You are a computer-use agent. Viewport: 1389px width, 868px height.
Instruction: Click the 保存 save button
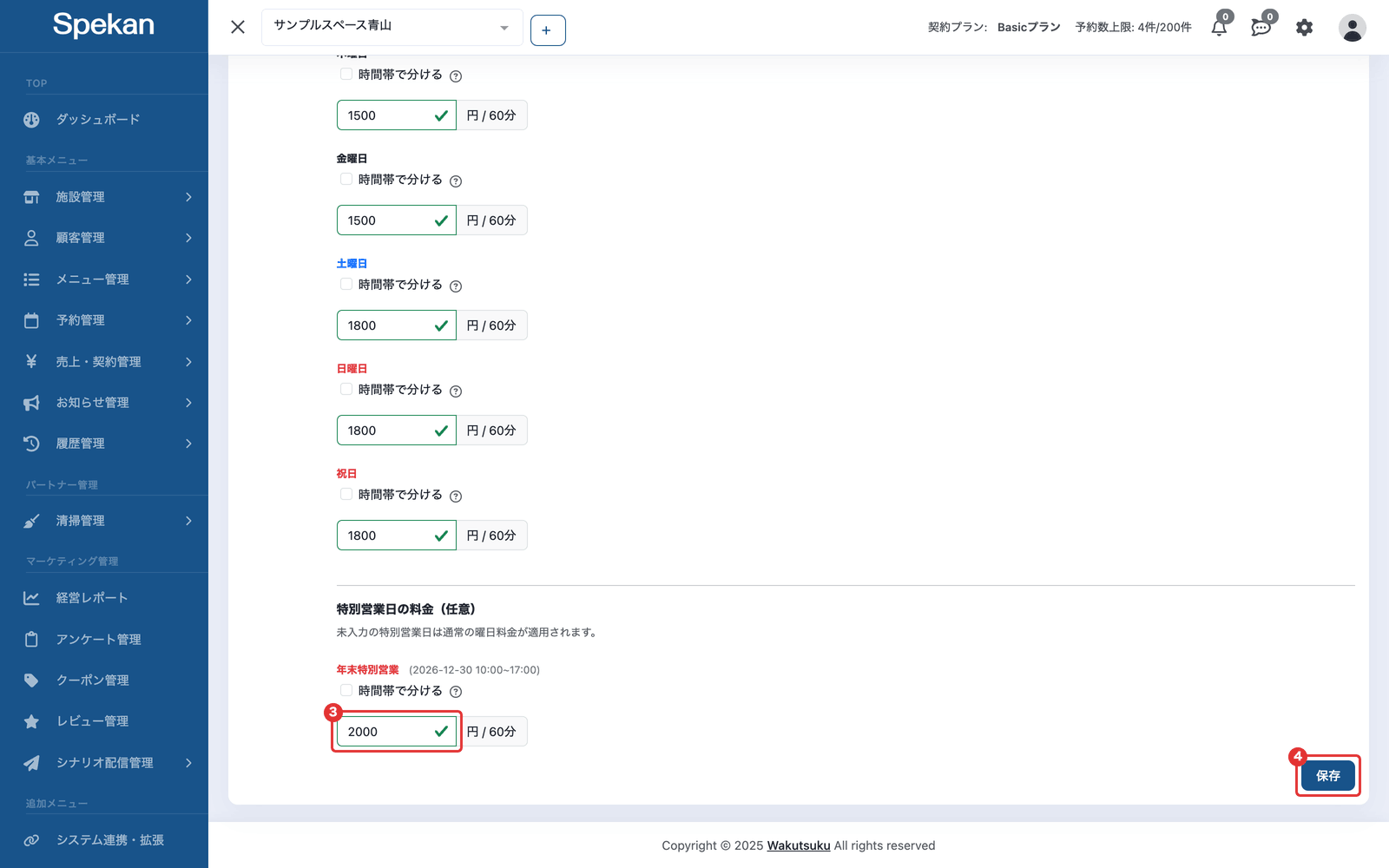1328,775
